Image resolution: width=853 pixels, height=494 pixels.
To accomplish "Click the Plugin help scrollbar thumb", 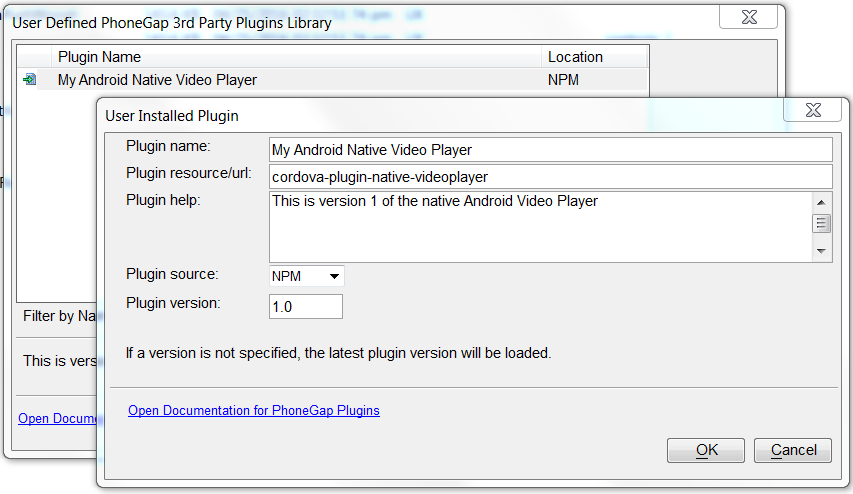I will pos(821,224).
